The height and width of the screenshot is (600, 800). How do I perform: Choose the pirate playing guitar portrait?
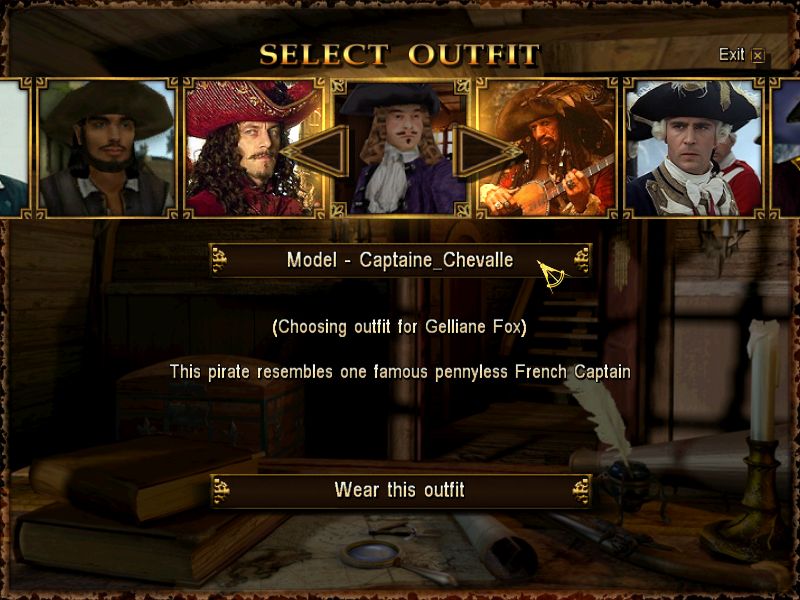click(x=547, y=148)
